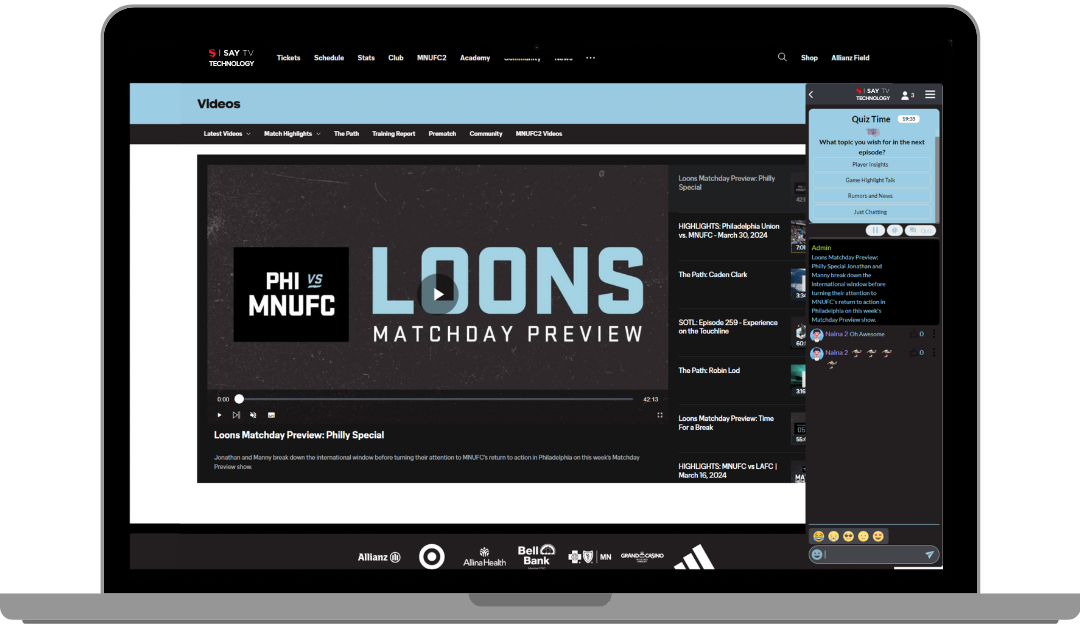
Task: Choose 'Player Insights' quiz answer
Action: coord(870,164)
